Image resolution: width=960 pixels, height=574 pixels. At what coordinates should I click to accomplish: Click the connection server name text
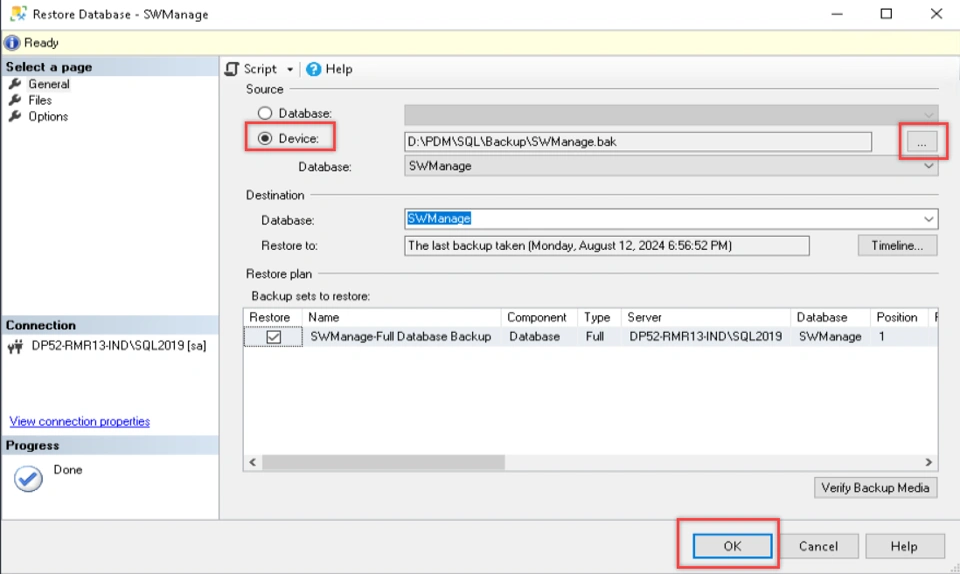[x=119, y=346]
